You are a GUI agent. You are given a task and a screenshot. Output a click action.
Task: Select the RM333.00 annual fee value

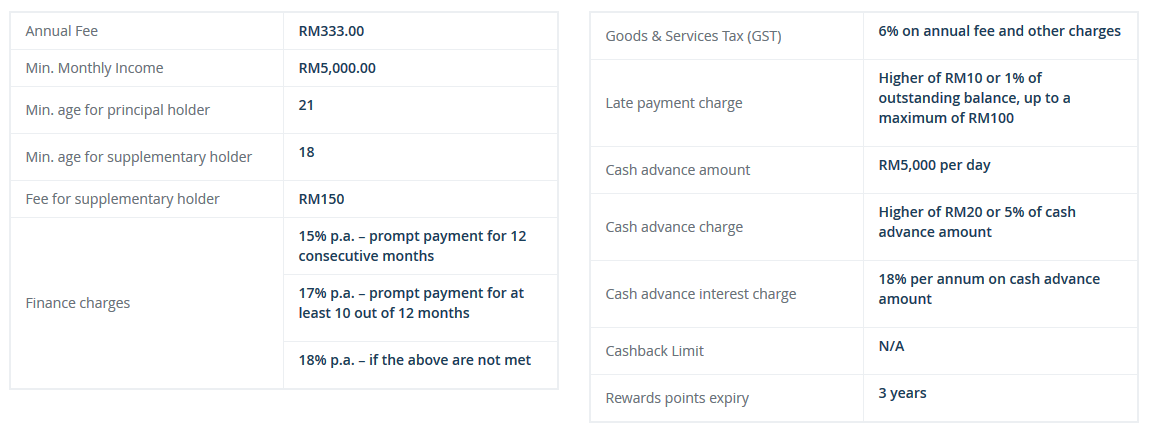click(331, 31)
